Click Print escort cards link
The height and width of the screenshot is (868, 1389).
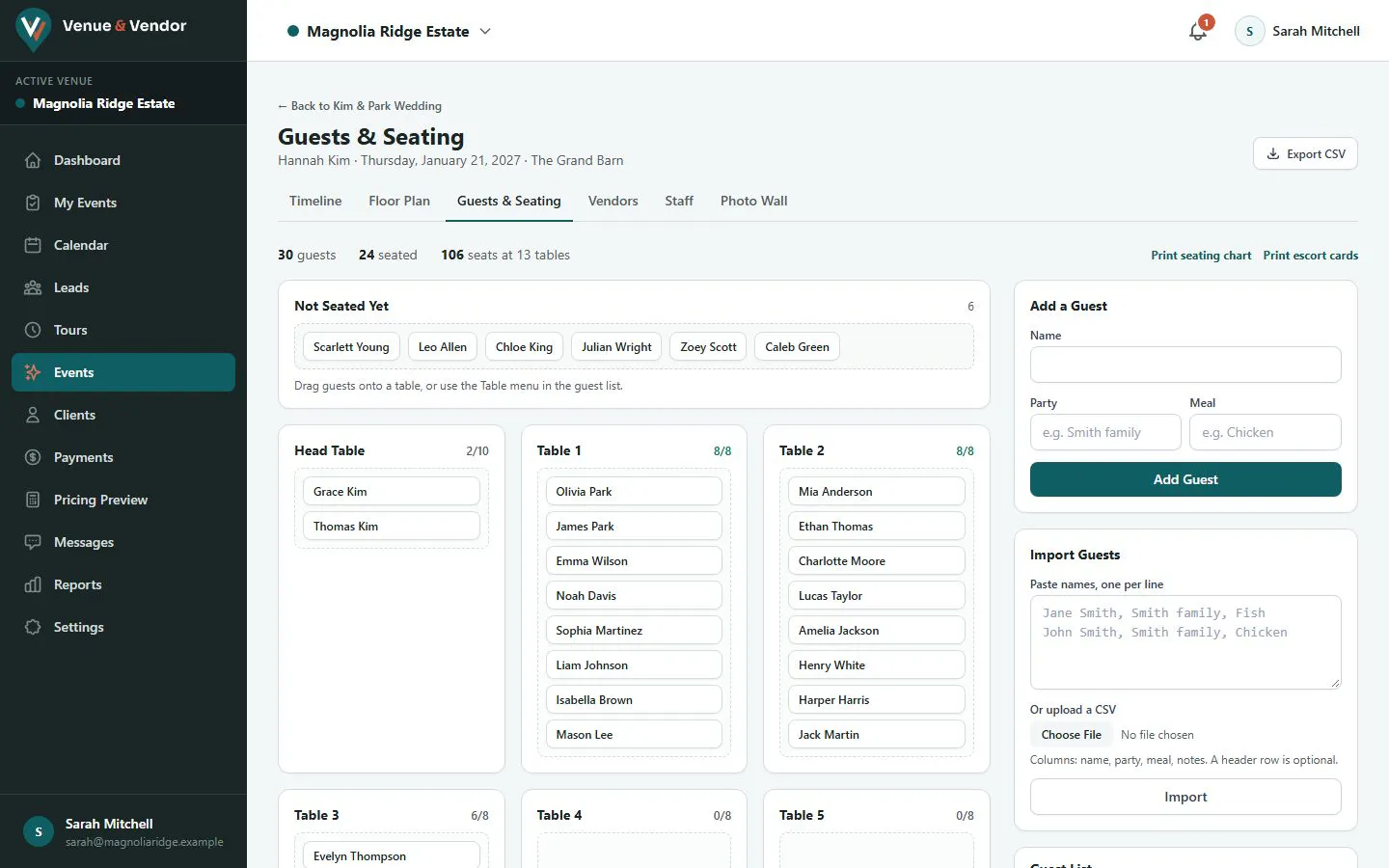point(1311,256)
